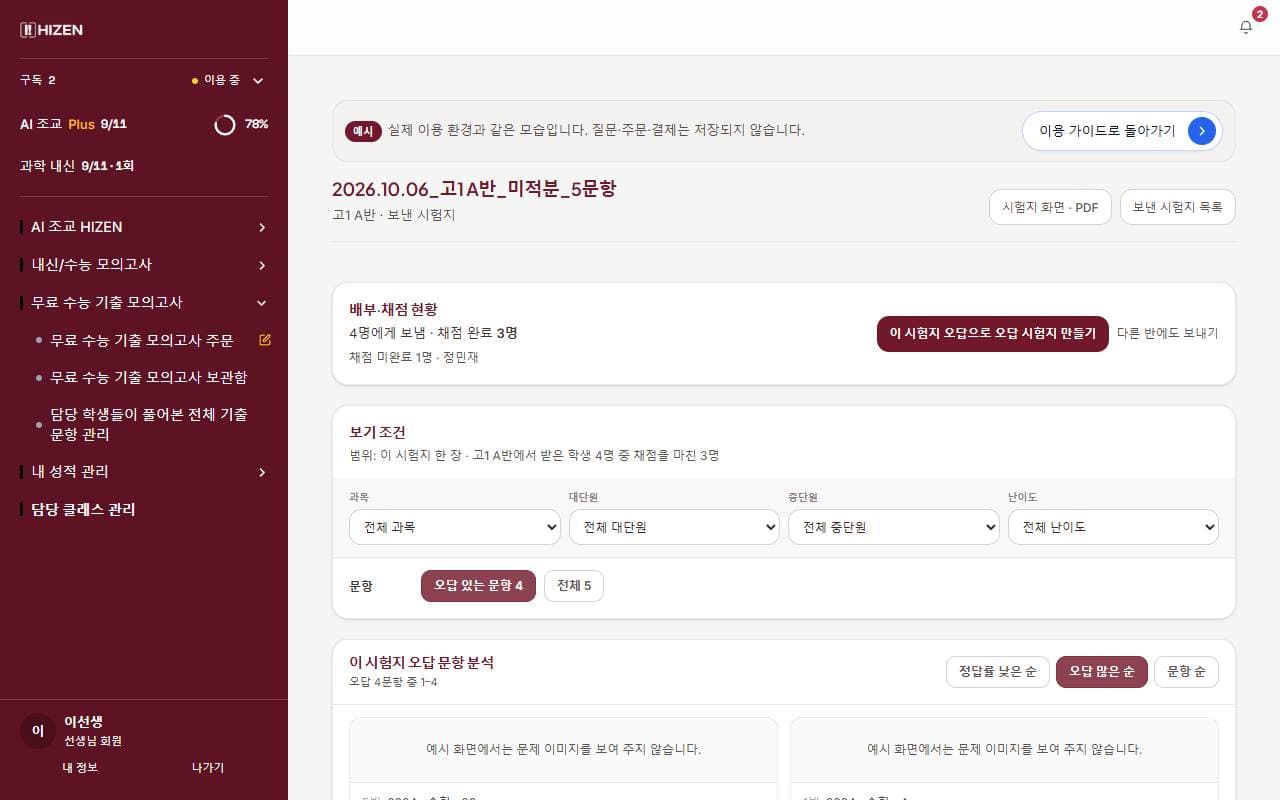Click the left question card image placeholder
The width and height of the screenshot is (1280, 800).
563,749
